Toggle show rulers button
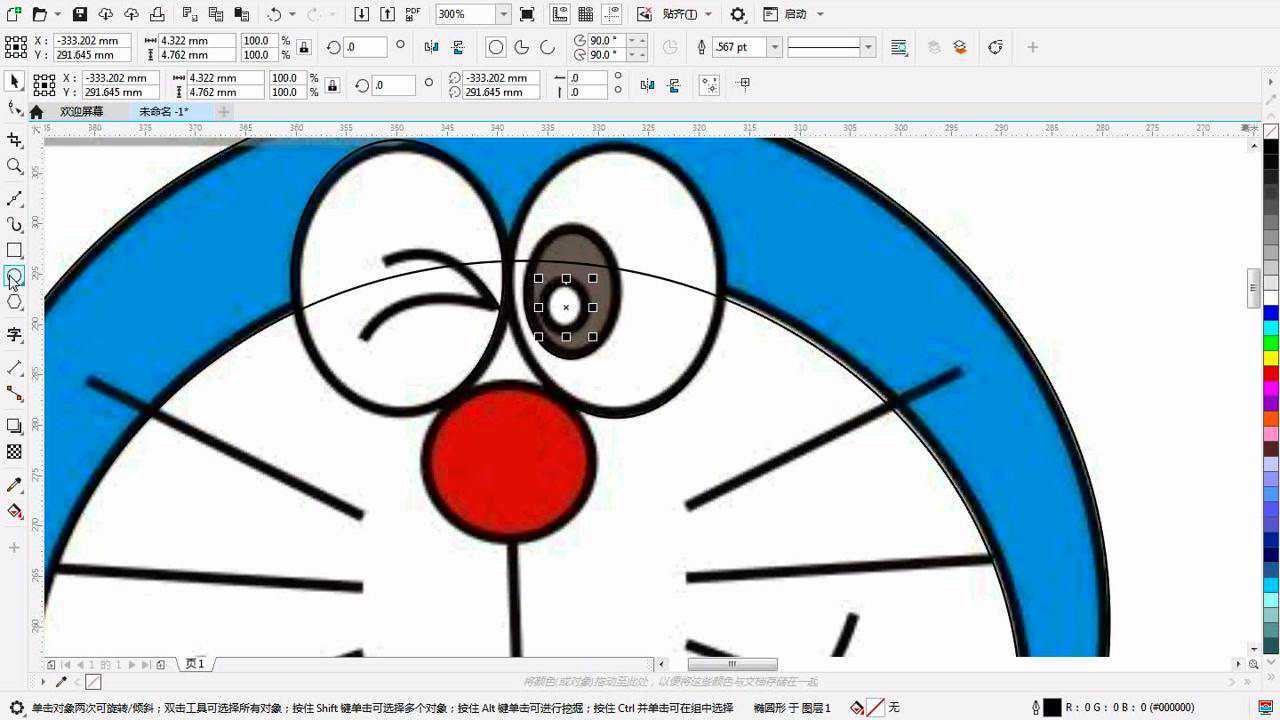 tap(560, 14)
